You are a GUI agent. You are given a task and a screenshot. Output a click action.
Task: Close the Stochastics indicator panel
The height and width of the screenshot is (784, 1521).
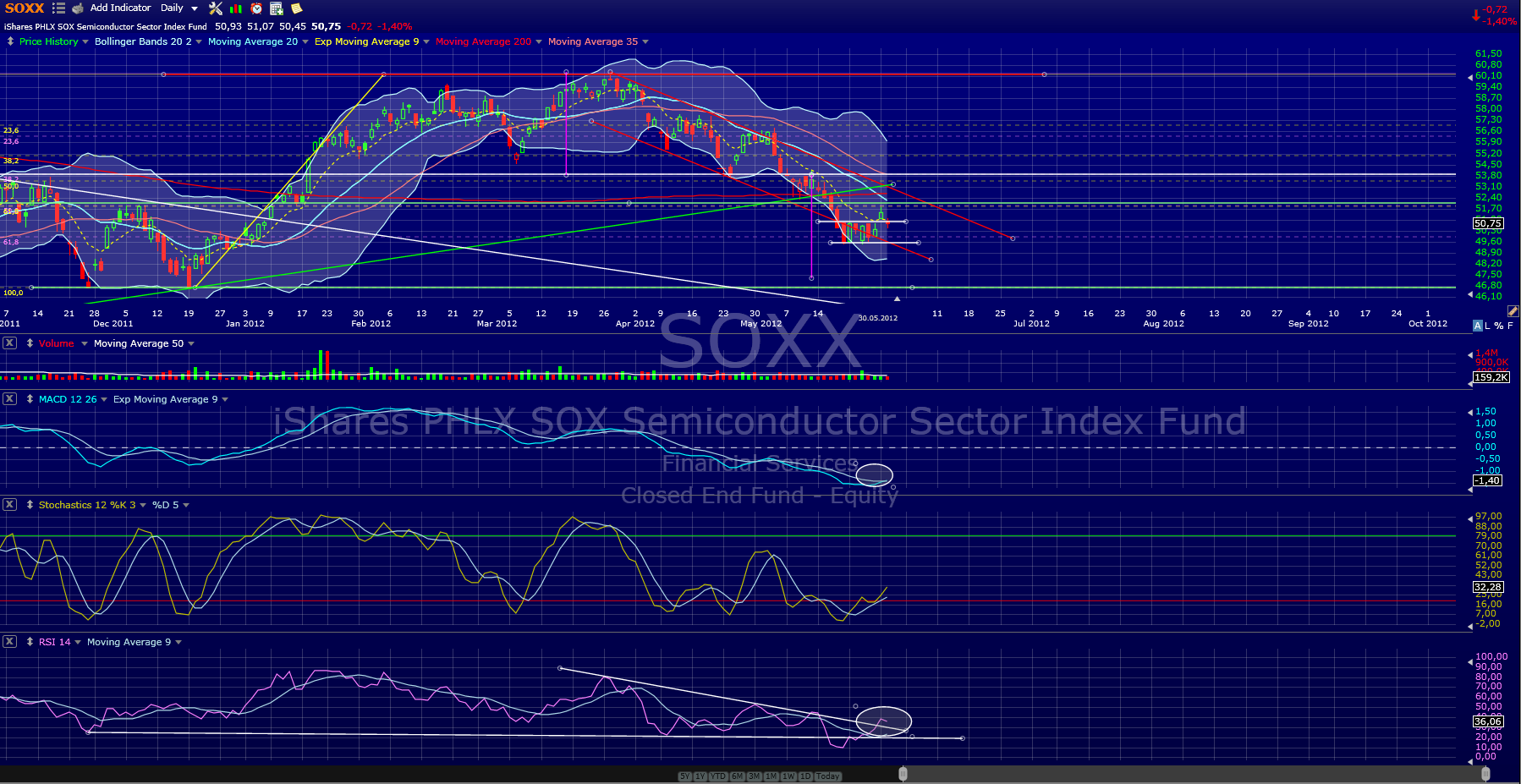[9, 505]
